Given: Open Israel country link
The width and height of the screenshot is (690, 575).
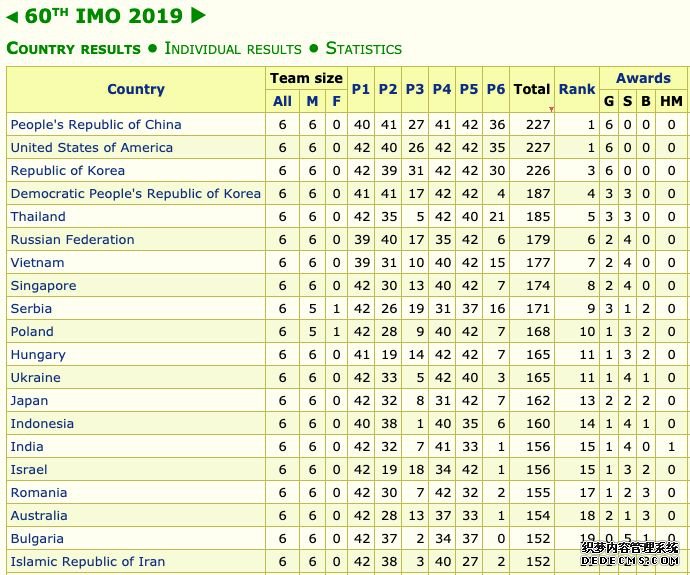Looking at the screenshot, I should coord(29,470).
